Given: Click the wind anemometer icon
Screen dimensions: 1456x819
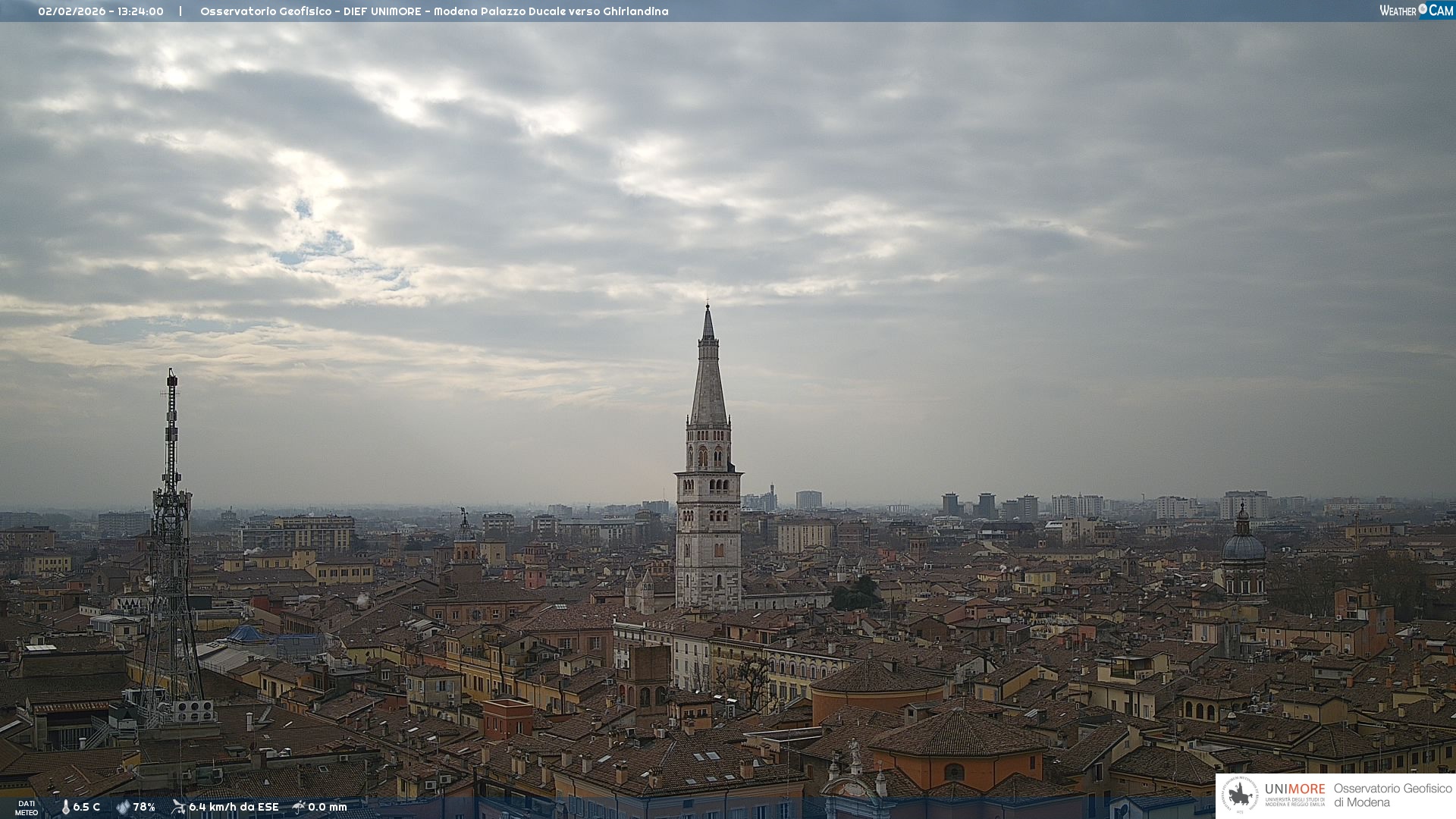Looking at the screenshot, I should (178, 807).
